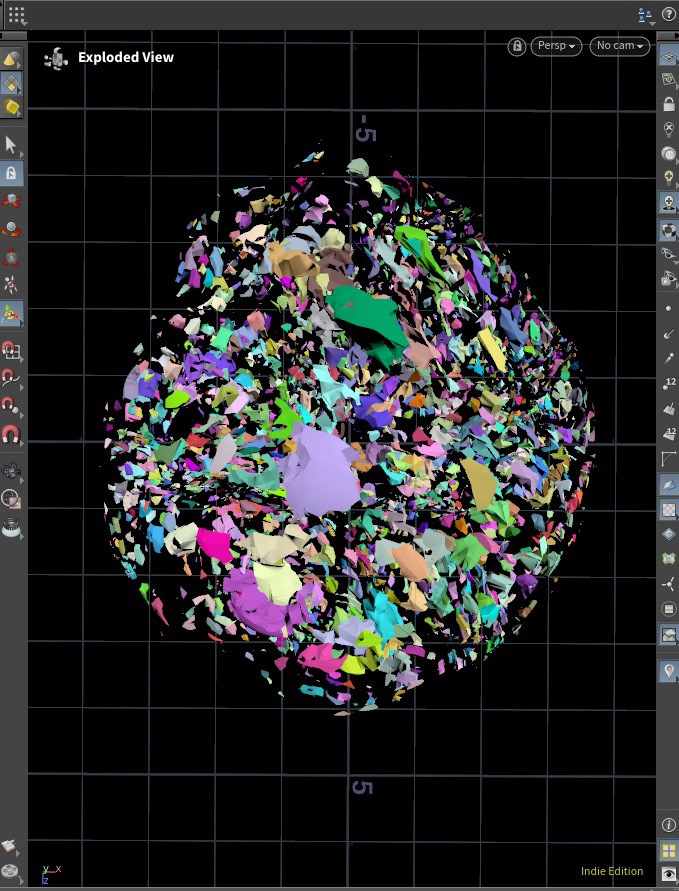
Task: Open the pane grid menu icon
Action: pyautogui.click(x=16, y=15)
